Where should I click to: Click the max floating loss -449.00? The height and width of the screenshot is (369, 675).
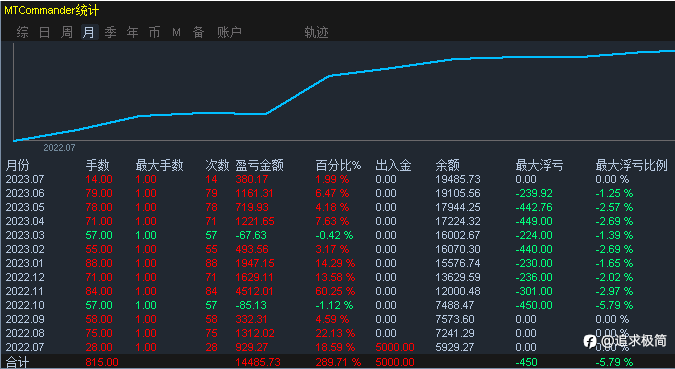point(534,221)
